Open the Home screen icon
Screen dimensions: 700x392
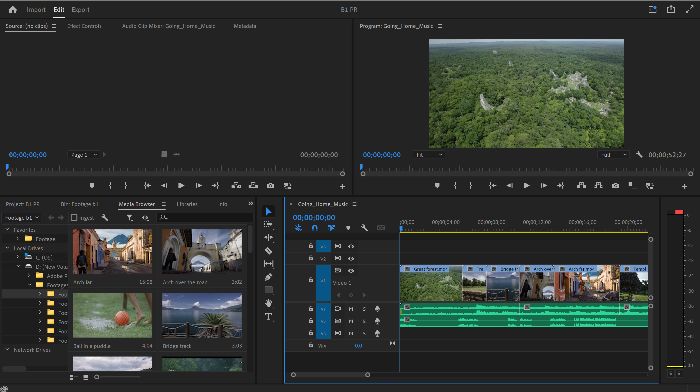point(12,9)
